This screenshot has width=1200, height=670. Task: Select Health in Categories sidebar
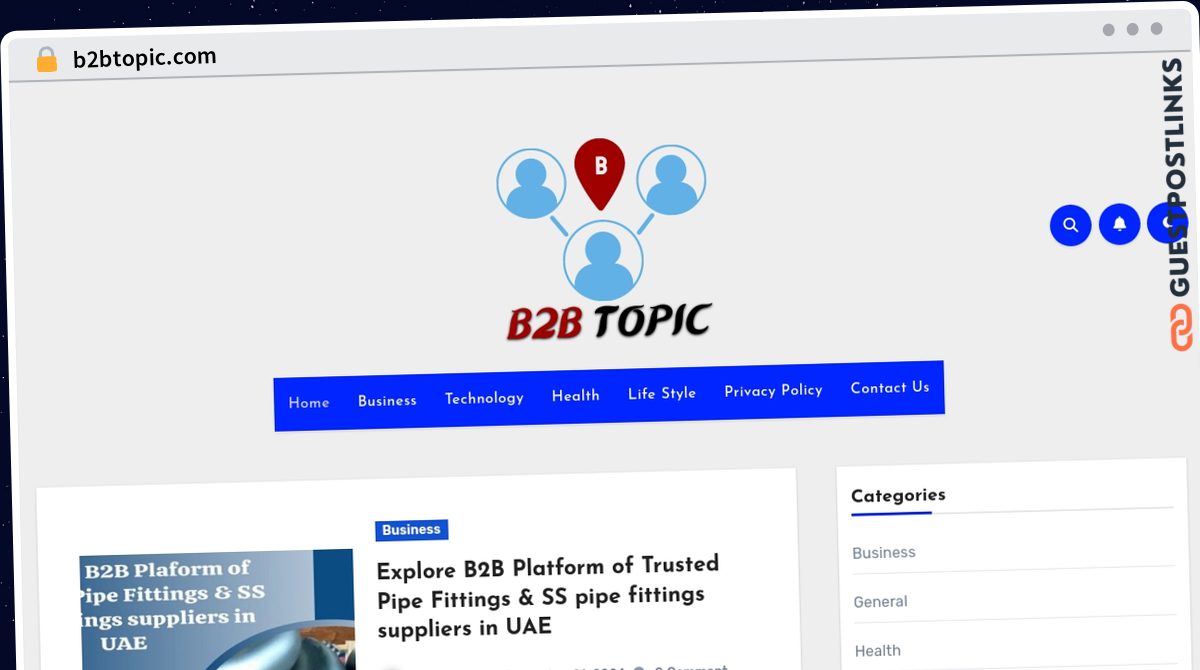878,650
